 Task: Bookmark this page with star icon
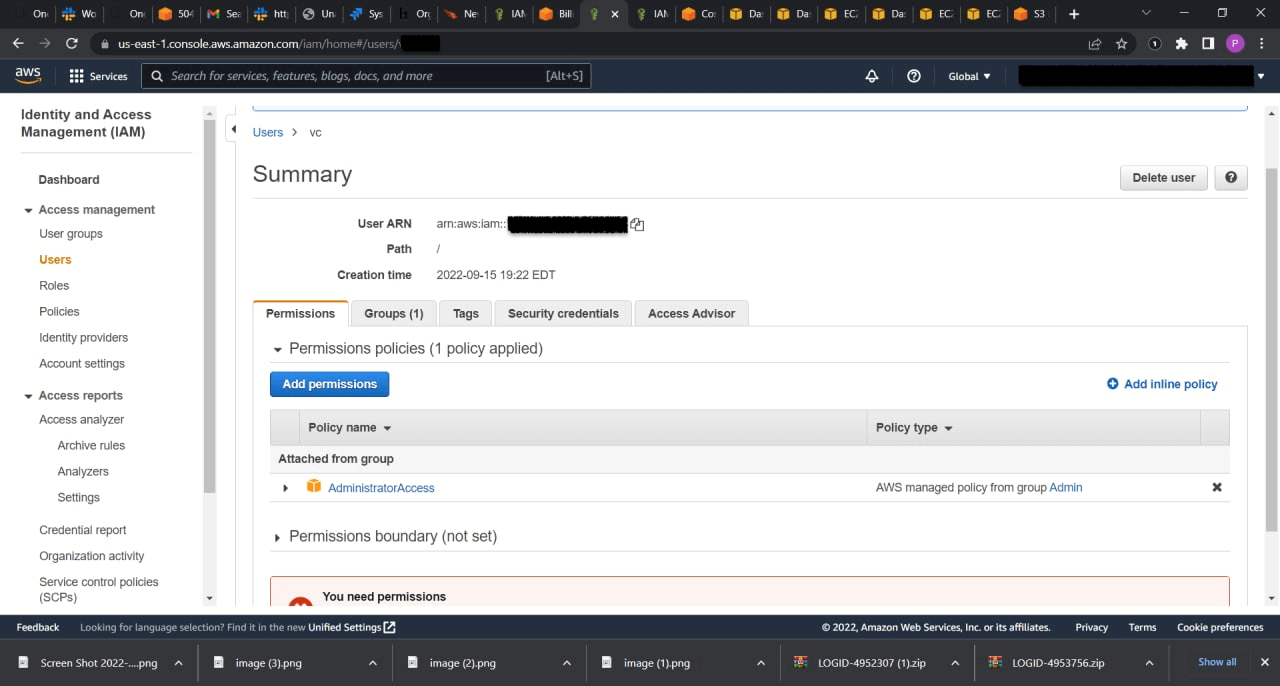coord(1122,44)
